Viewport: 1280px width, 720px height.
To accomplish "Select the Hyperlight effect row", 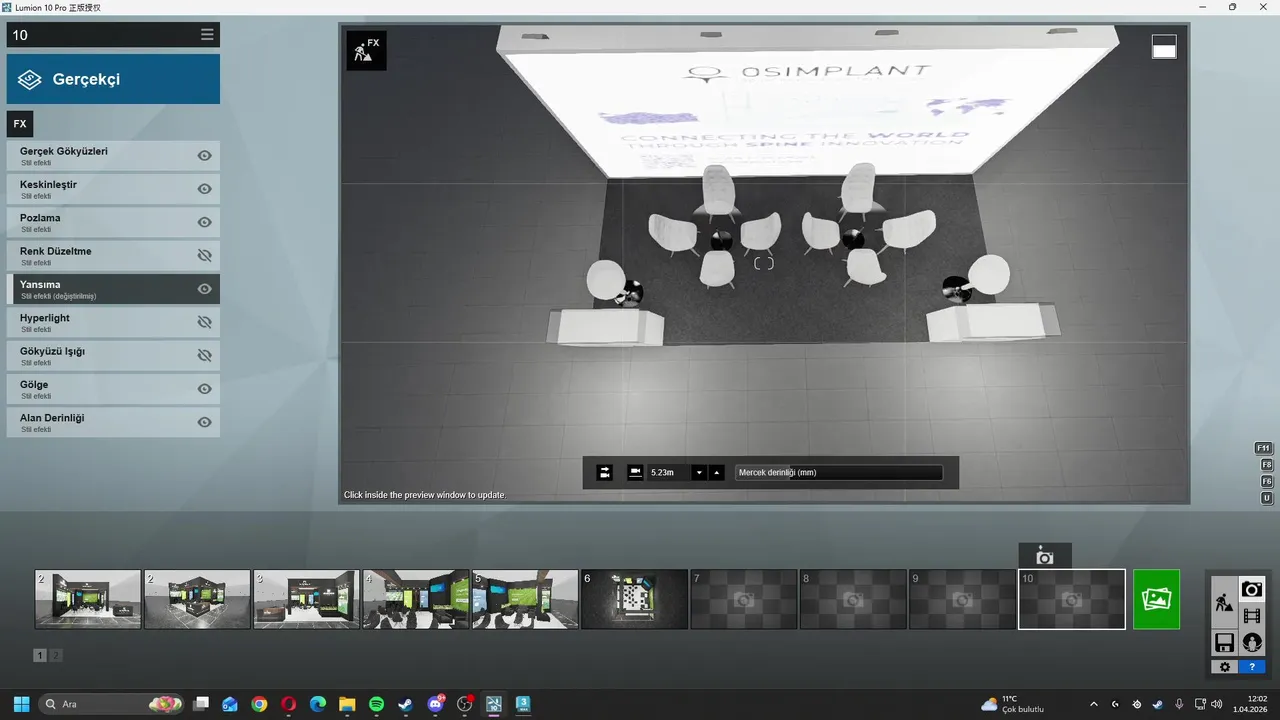I will (113, 322).
